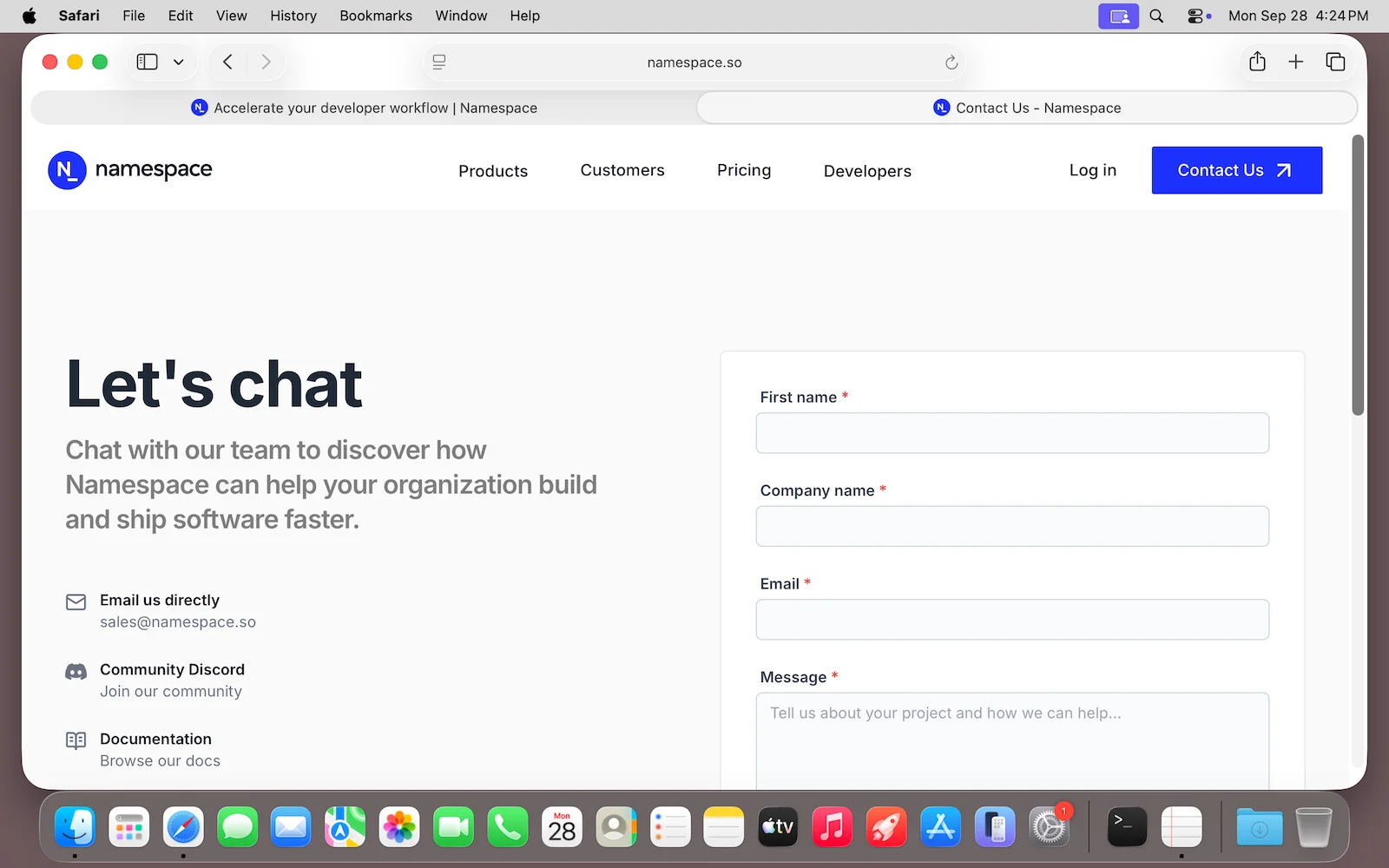Click the envelope icon beside Email us directly
The image size is (1389, 868).
76,602
